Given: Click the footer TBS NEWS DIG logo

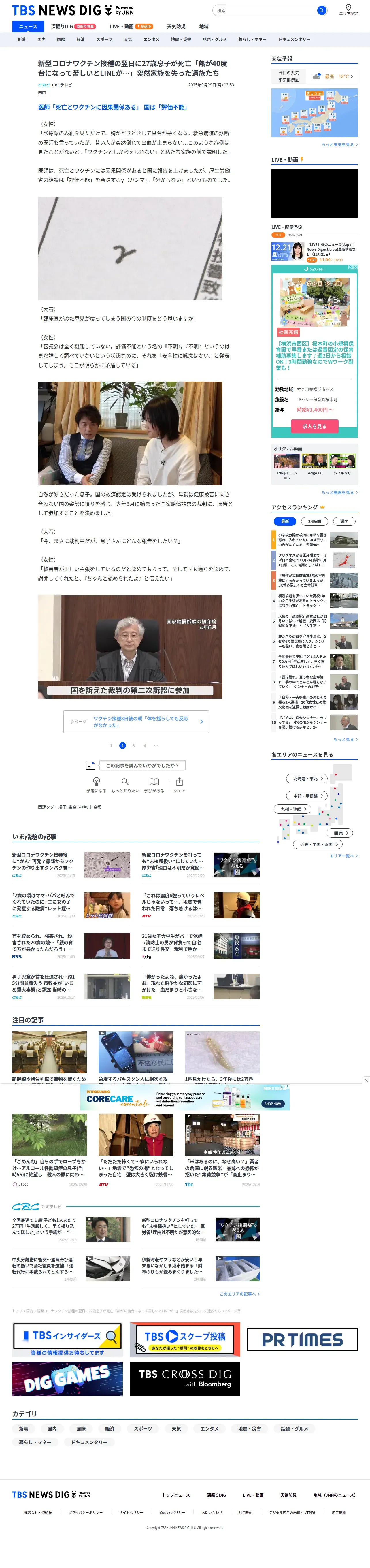Looking at the screenshot, I should pyautogui.click(x=51, y=1494).
